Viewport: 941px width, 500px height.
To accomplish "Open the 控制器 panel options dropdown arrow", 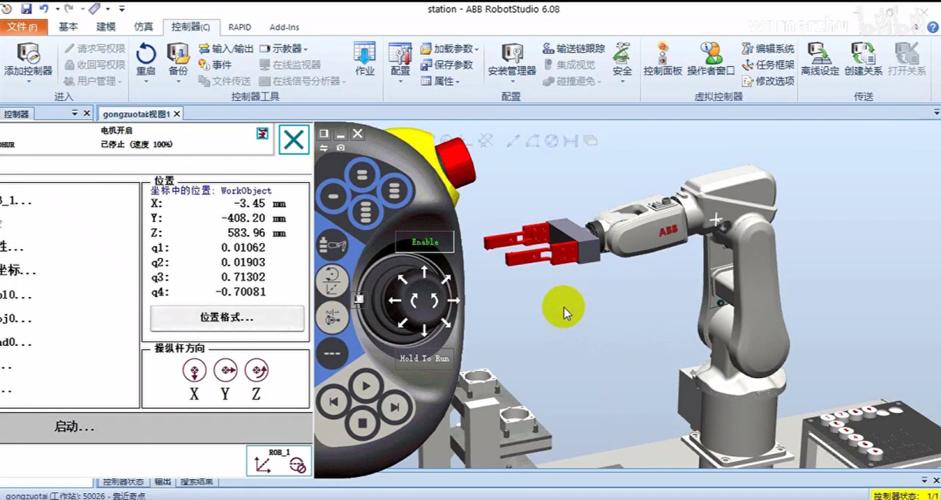I will pos(75,113).
